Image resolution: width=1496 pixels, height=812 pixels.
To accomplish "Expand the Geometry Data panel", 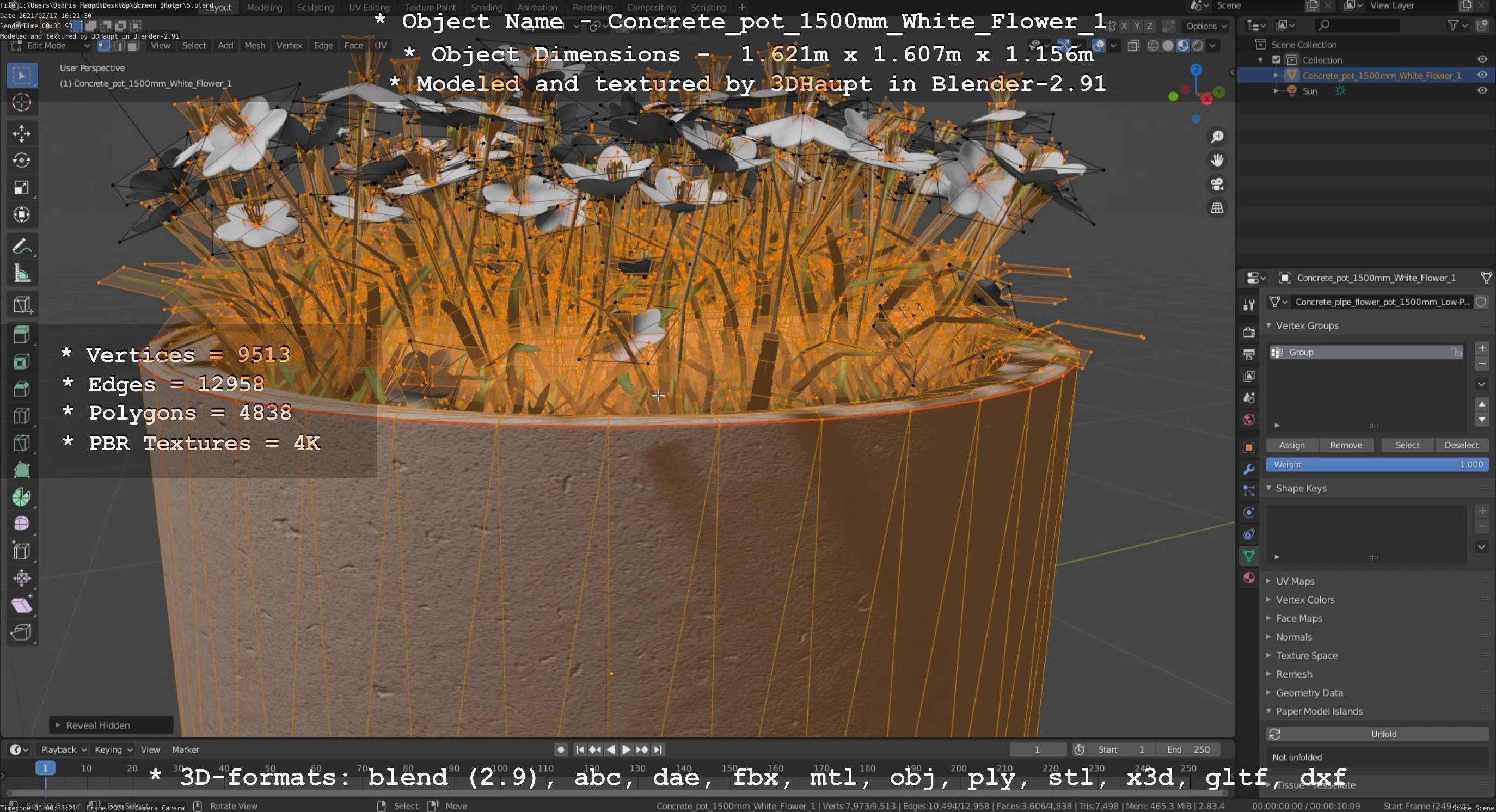I will tap(1308, 692).
